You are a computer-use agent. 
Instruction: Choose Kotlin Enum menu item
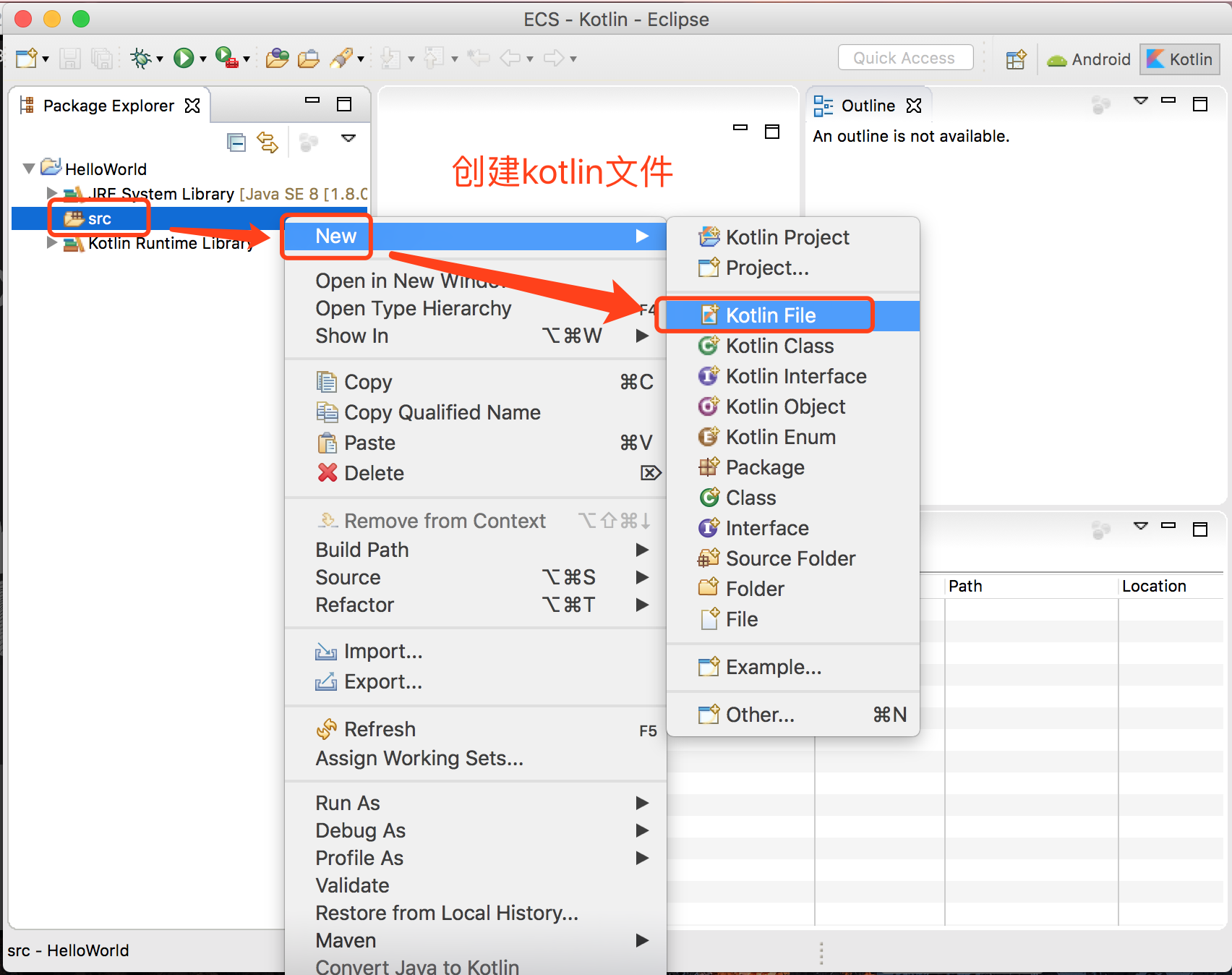tap(793, 437)
